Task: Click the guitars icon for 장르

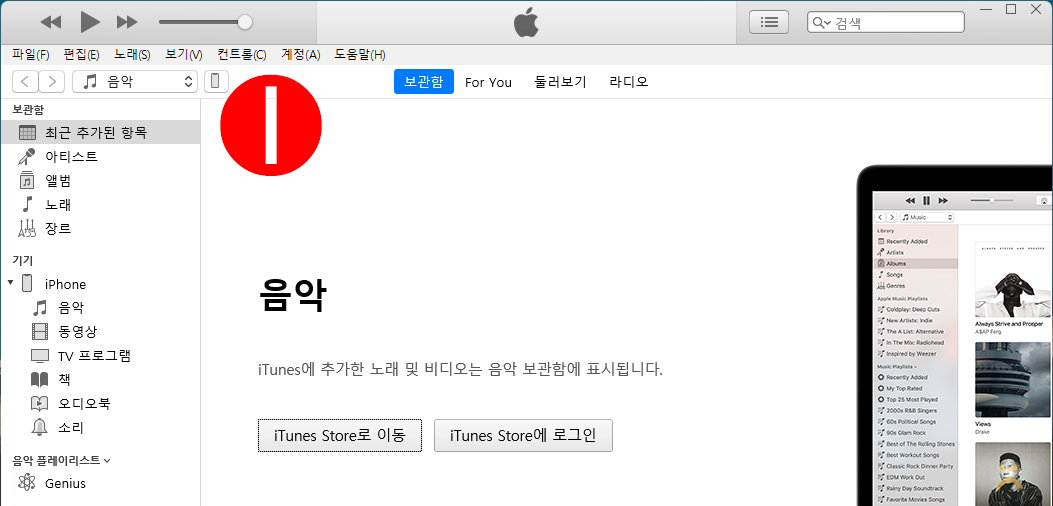Action: pos(27,228)
